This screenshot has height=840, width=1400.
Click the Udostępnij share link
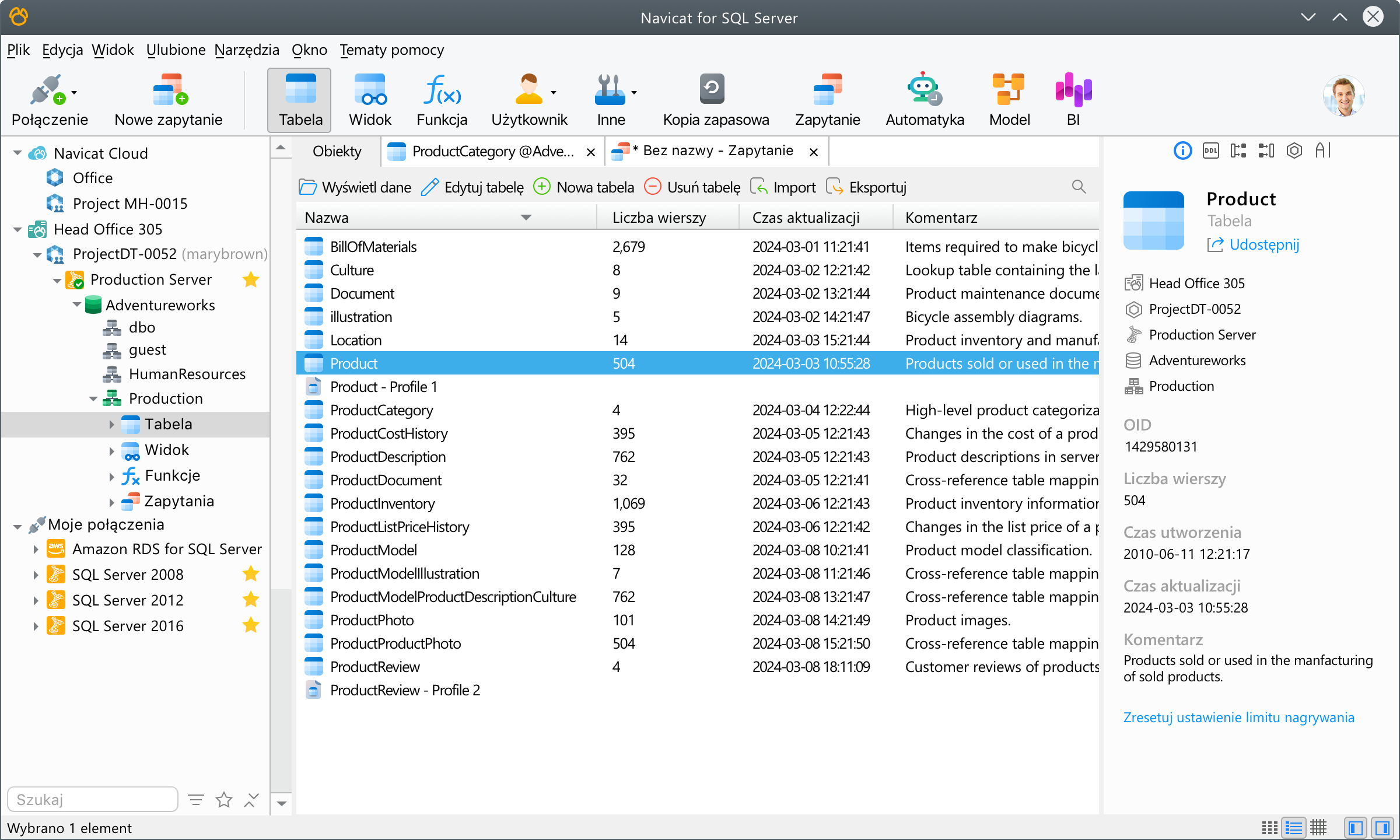1253,244
